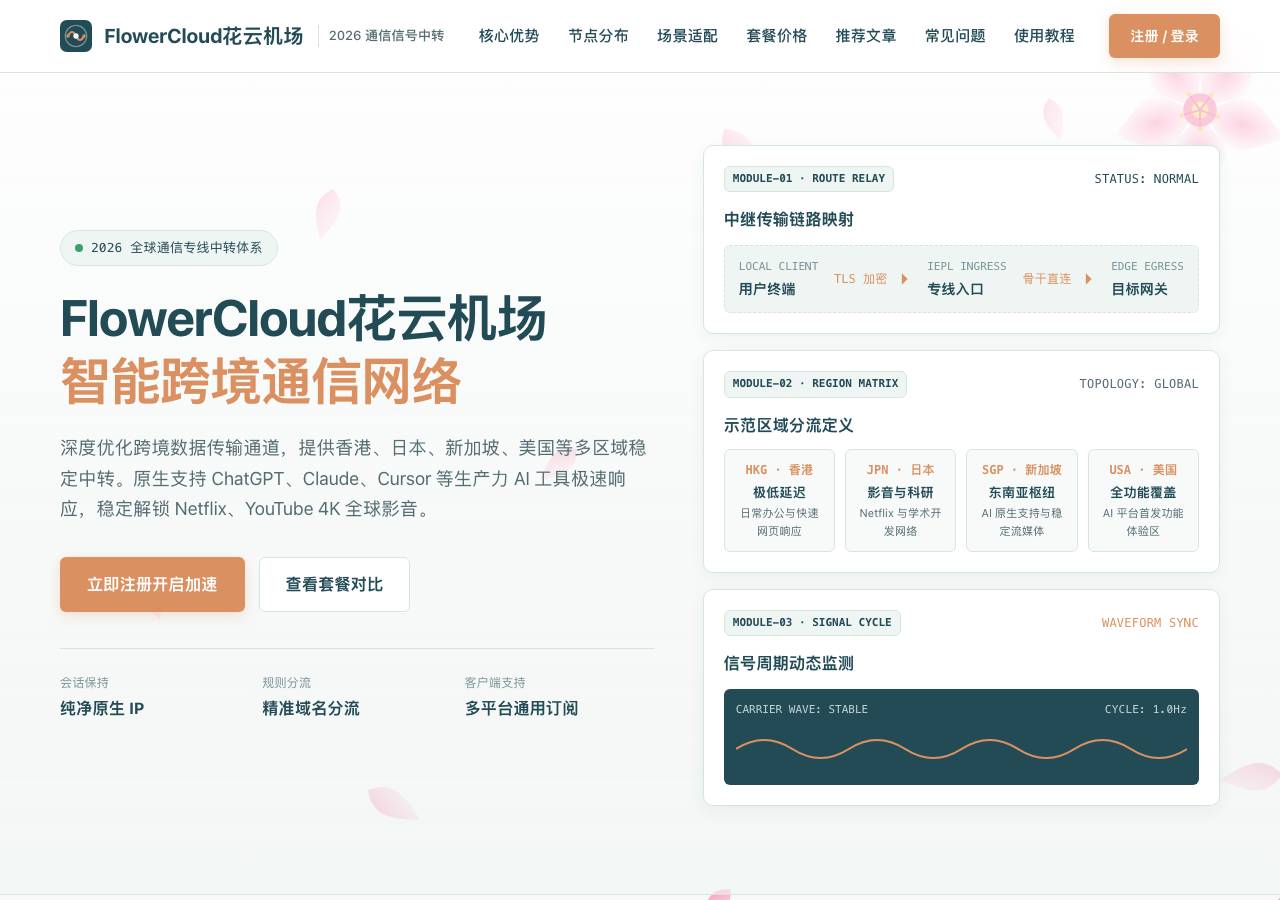Click the 中继传输链路映射 heading

click(x=789, y=220)
